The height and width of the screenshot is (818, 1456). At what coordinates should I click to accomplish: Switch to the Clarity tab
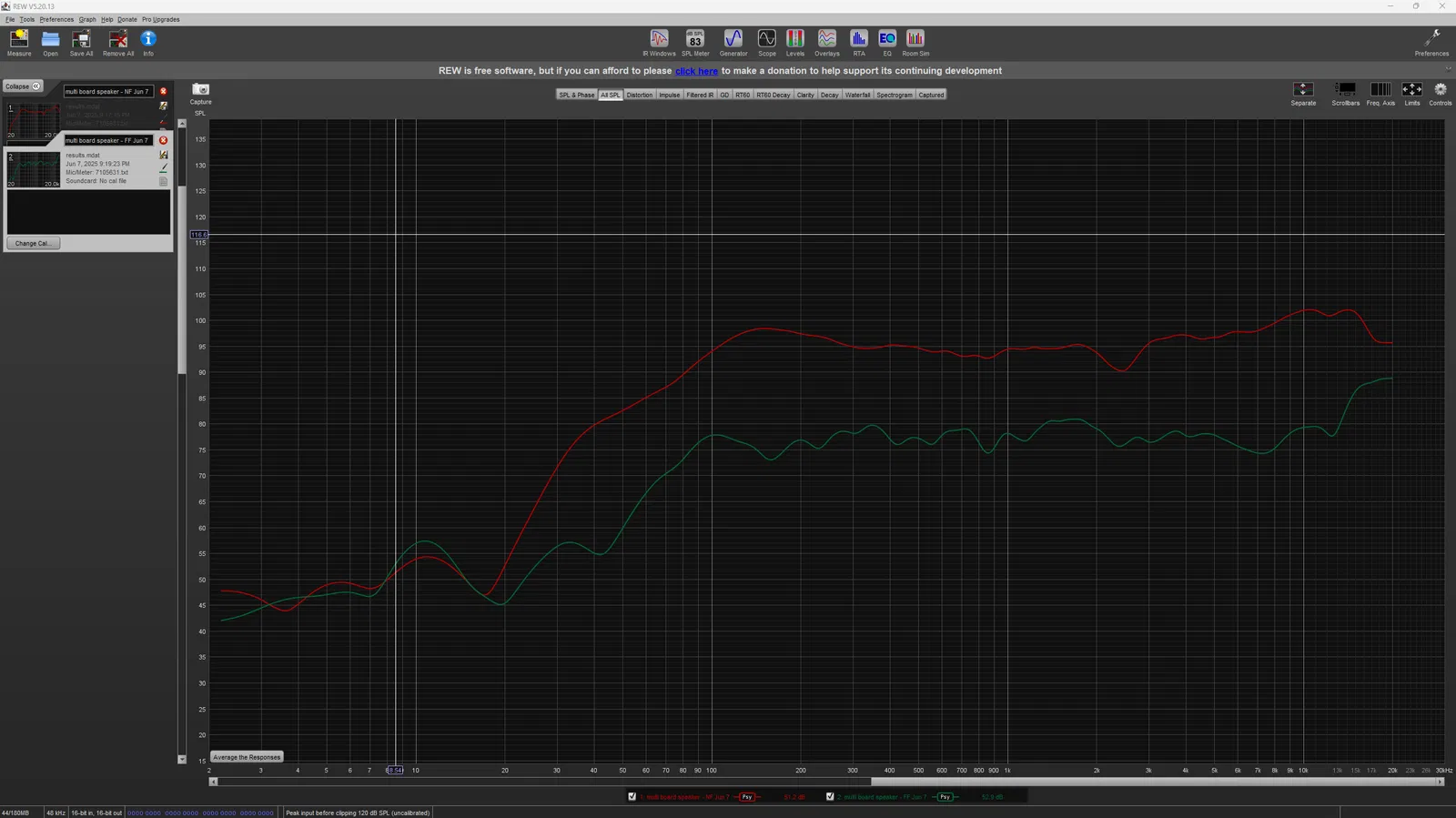click(x=805, y=95)
